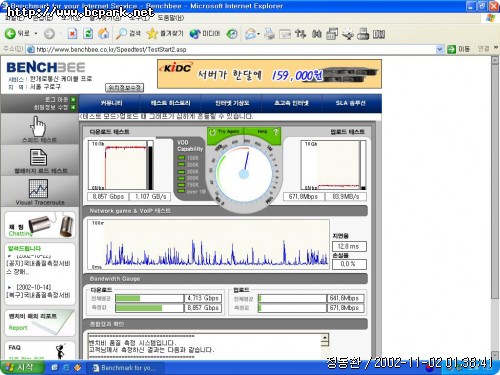Click the download 측정값 bandwidth bar

pyautogui.click(x=149, y=308)
